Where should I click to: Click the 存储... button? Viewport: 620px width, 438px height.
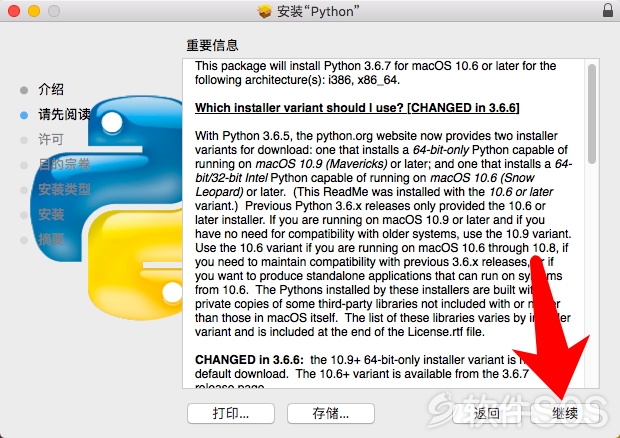click(331, 413)
